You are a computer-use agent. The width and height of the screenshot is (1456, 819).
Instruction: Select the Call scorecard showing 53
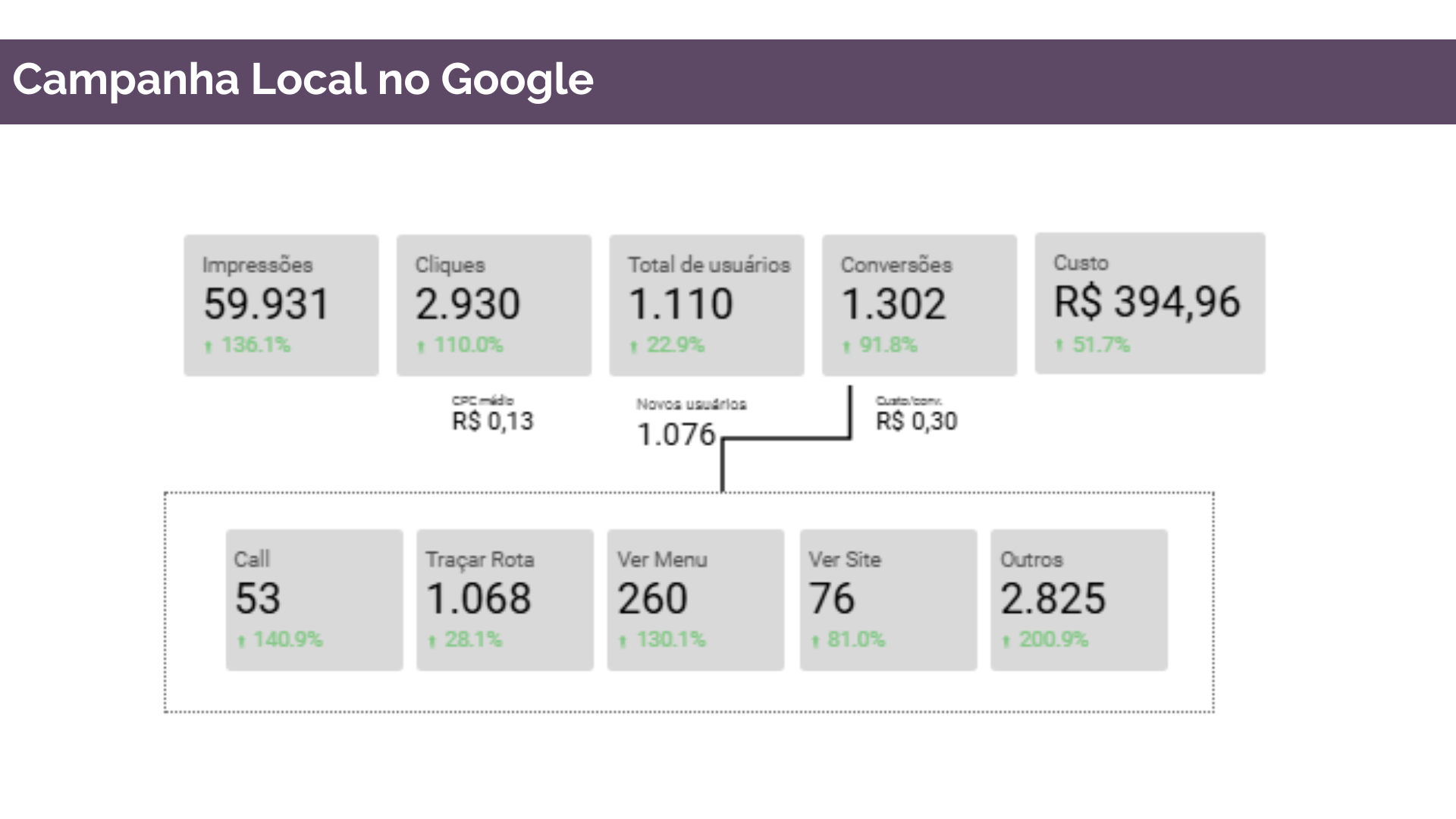[x=314, y=600]
